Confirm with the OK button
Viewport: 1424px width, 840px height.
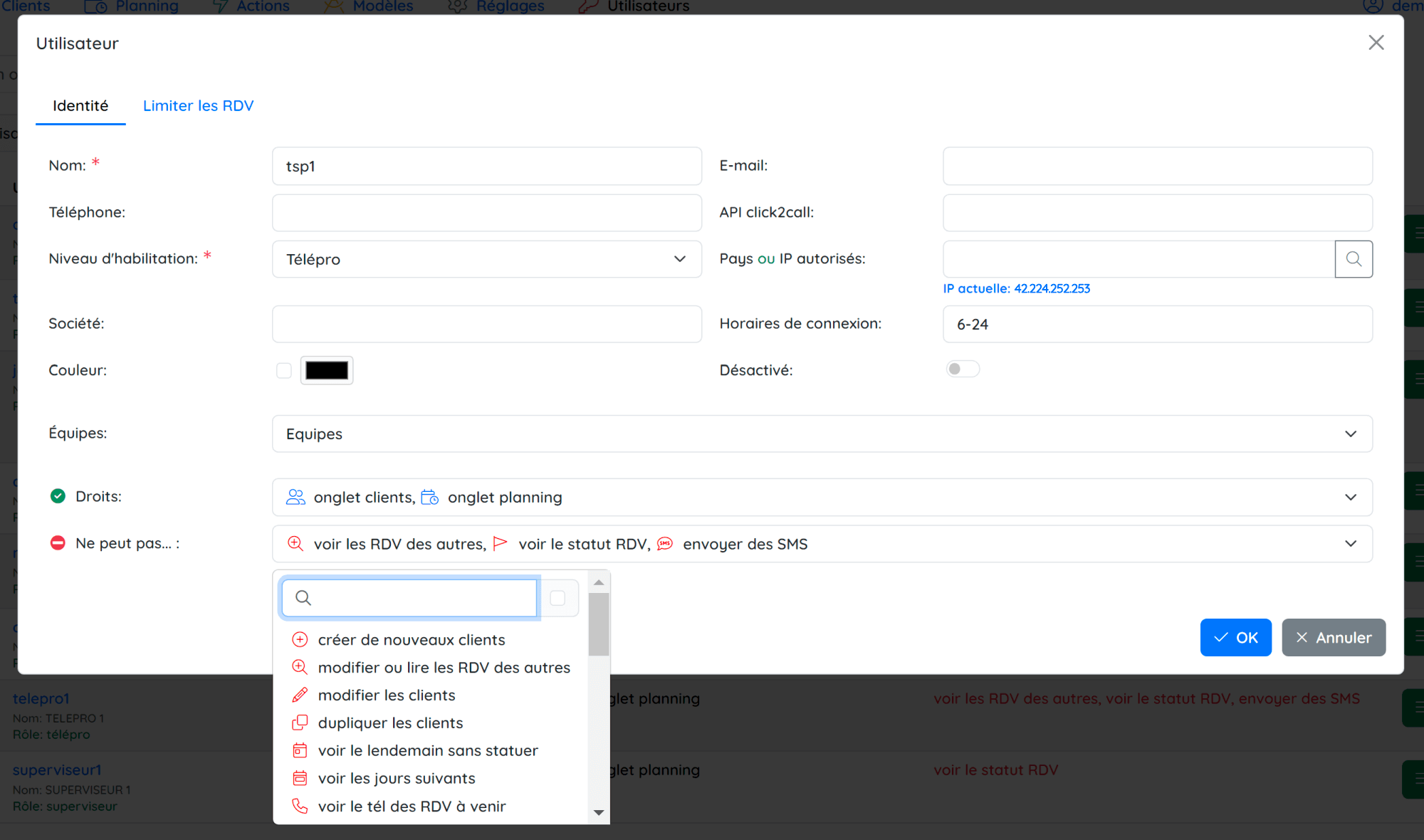point(1235,637)
